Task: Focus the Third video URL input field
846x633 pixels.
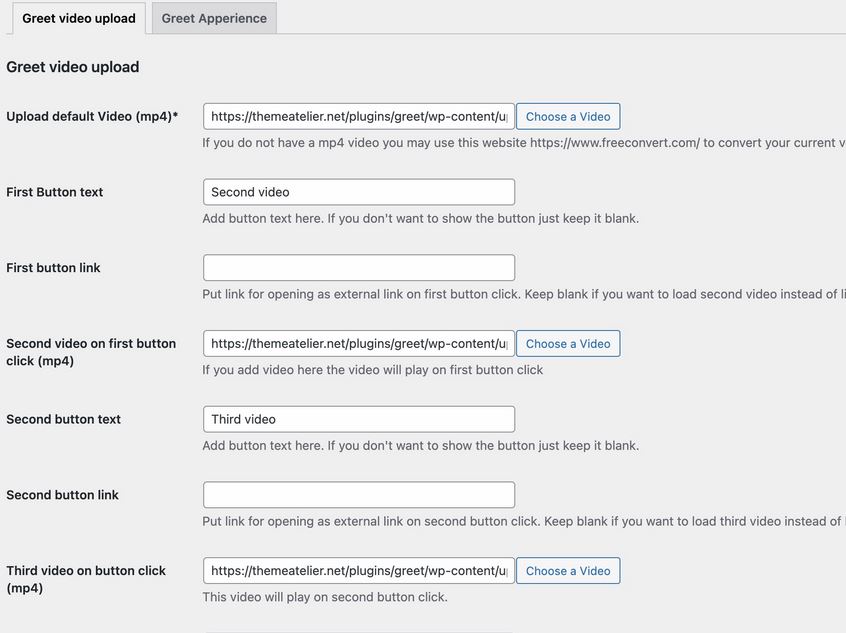Action: (x=359, y=571)
